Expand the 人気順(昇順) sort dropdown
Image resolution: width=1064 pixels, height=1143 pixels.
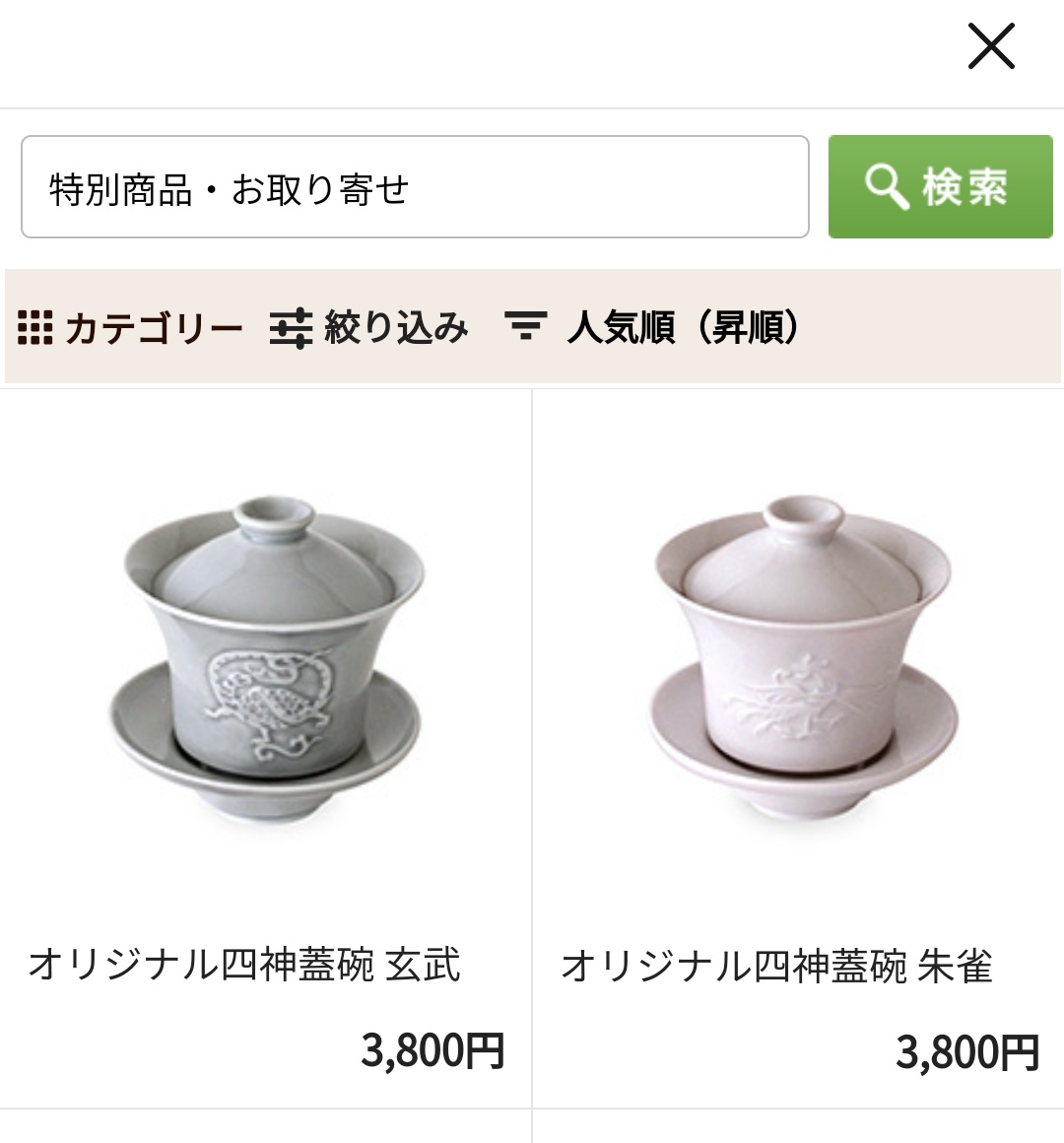pyautogui.click(x=652, y=326)
